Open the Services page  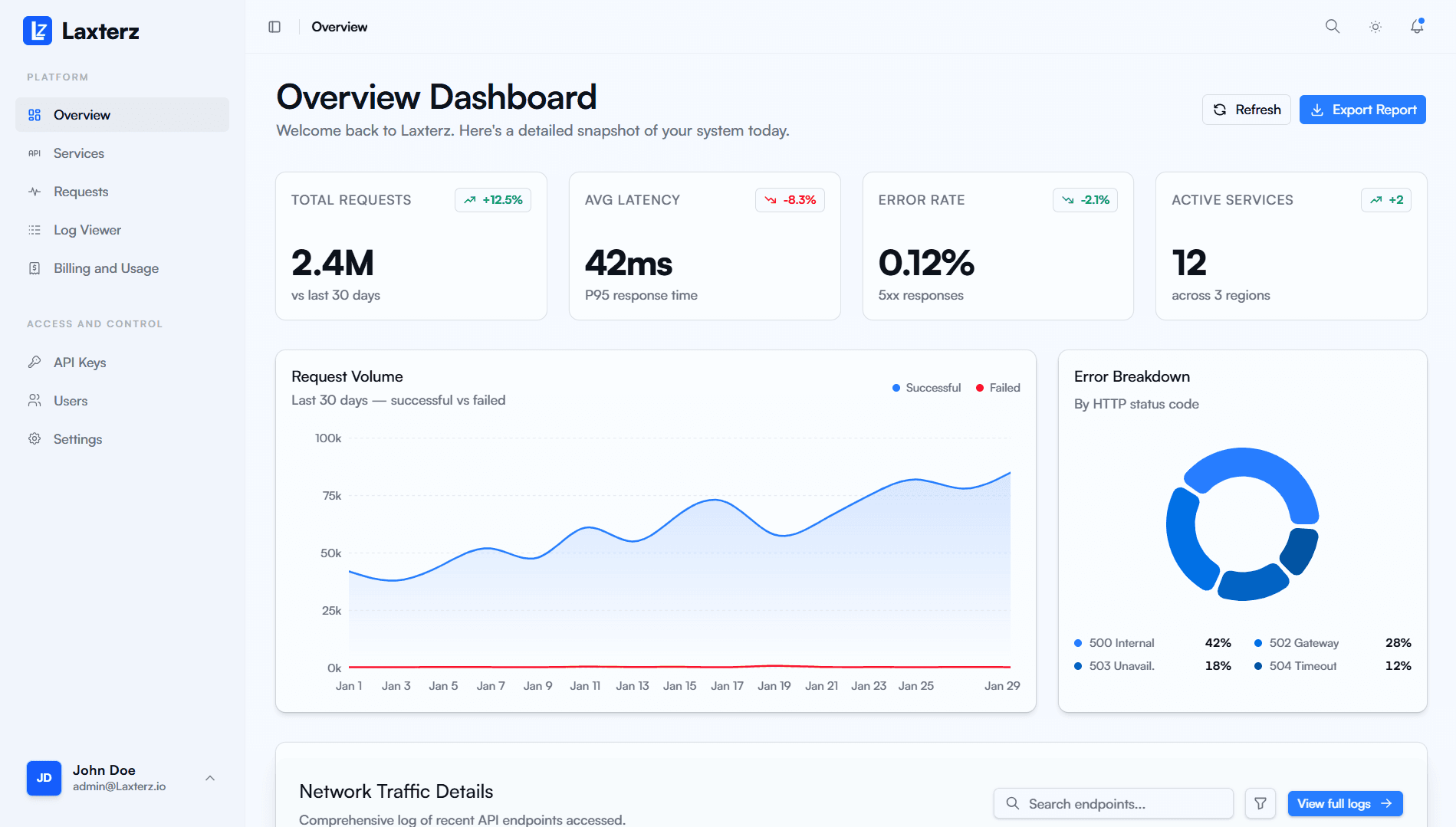78,153
